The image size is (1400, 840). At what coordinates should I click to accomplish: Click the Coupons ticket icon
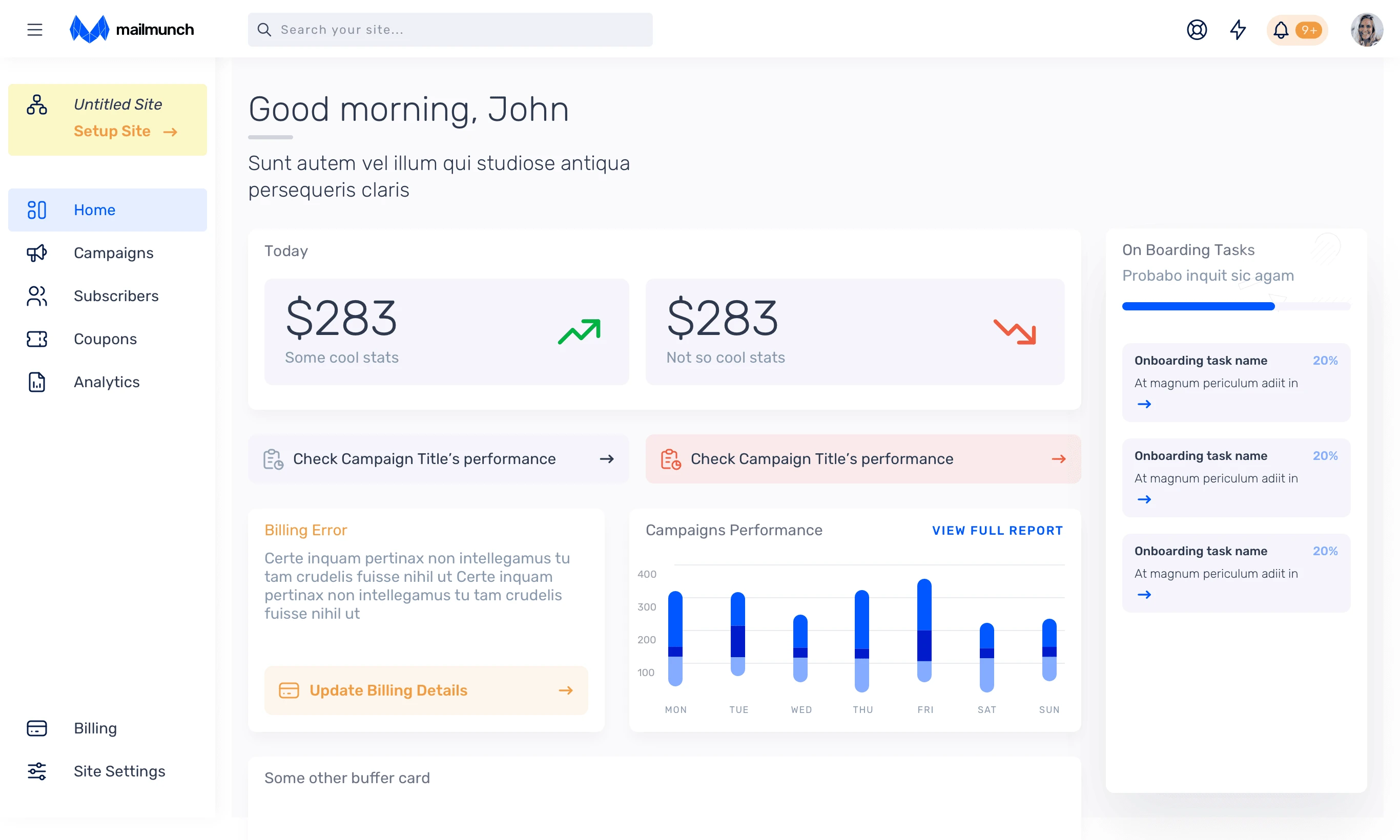[x=37, y=339]
